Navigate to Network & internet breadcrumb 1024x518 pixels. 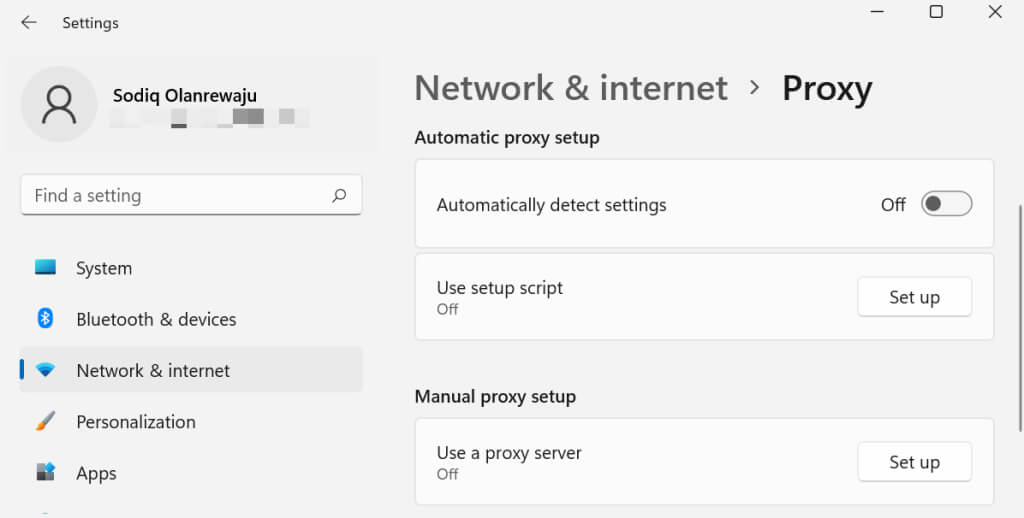point(571,88)
